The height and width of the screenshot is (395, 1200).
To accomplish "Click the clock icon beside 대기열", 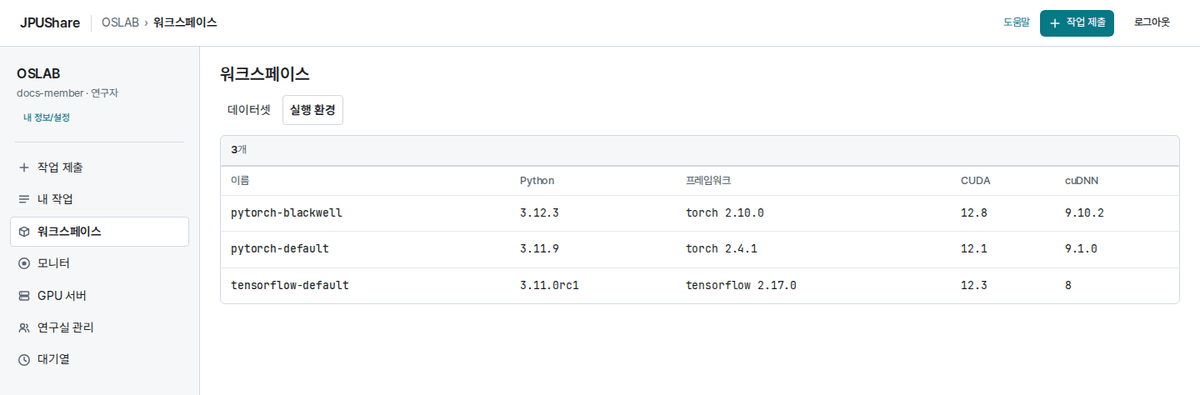I will click(24, 359).
